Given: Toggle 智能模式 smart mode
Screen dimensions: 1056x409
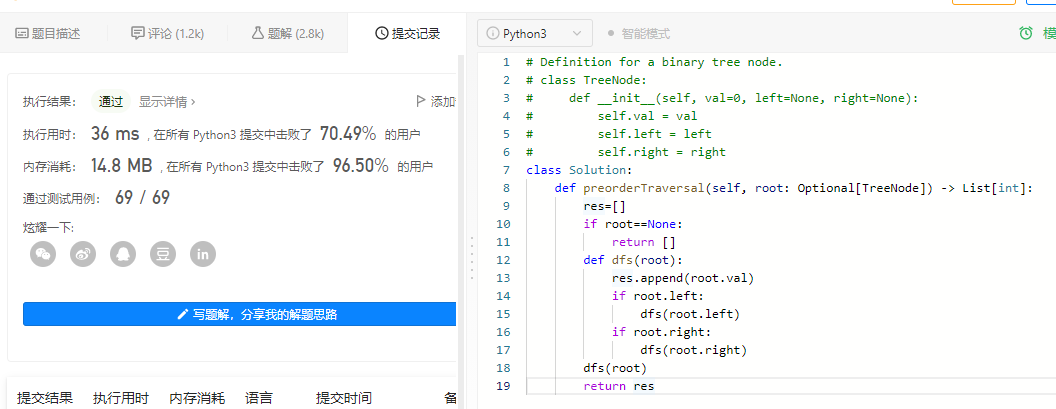Looking at the screenshot, I should (638, 33).
